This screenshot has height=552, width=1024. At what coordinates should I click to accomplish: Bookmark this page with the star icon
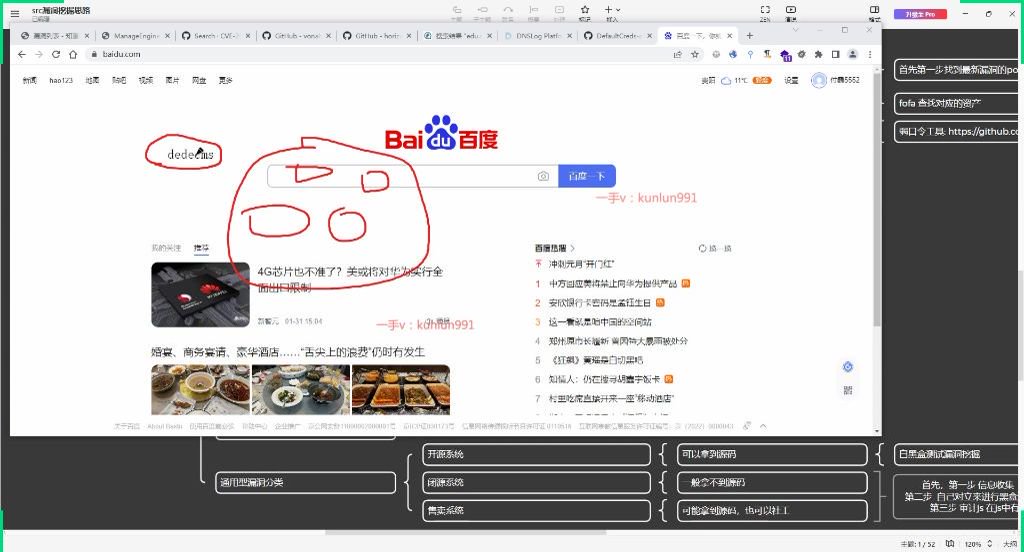(x=695, y=55)
